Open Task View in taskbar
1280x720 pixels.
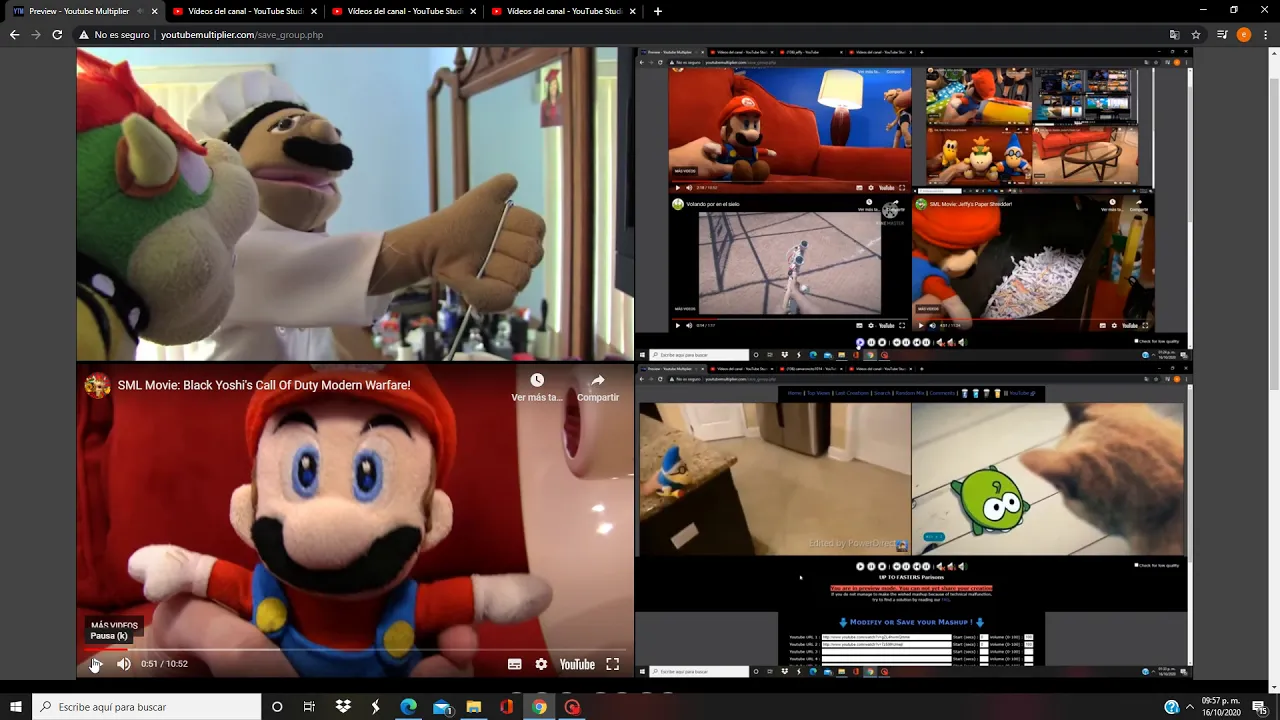click(309, 707)
